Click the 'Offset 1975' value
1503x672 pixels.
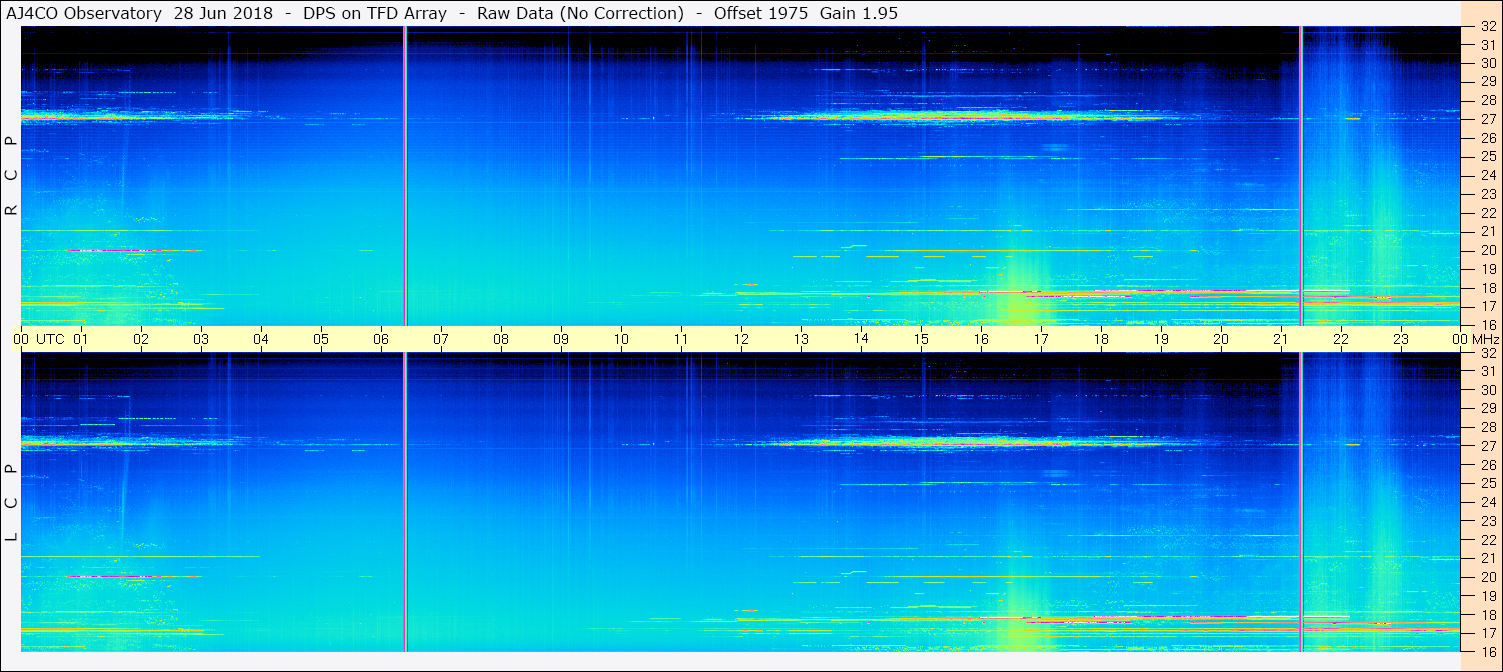(761, 13)
